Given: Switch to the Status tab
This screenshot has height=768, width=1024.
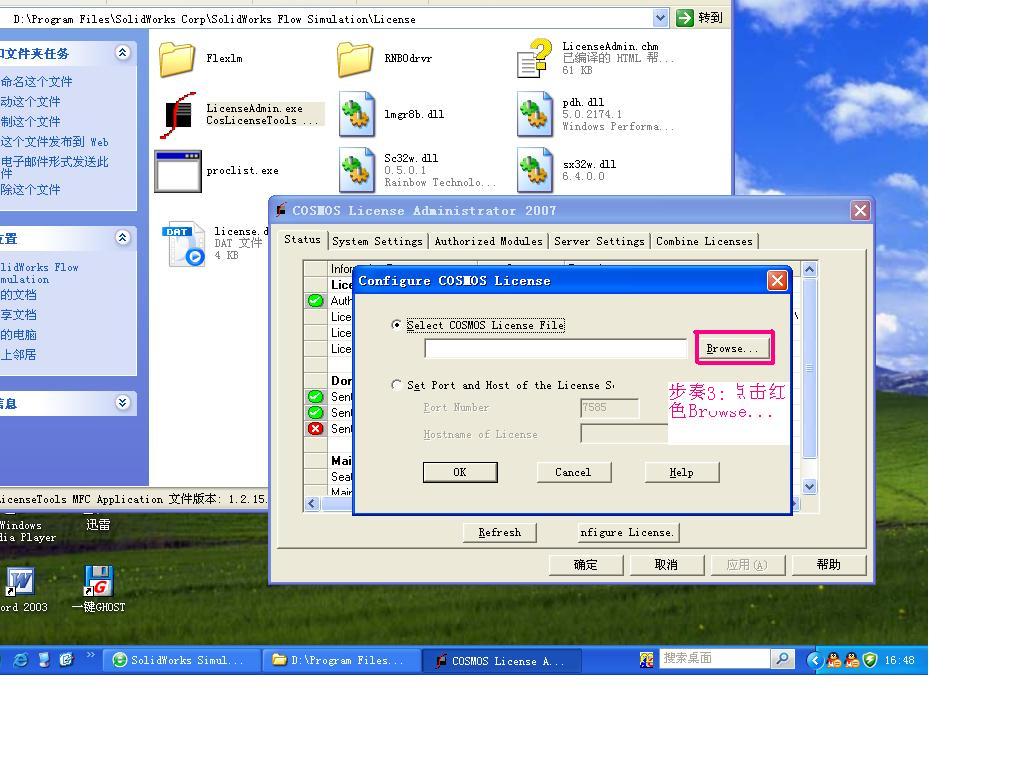Looking at the screenshot, I should pos(302,239).
